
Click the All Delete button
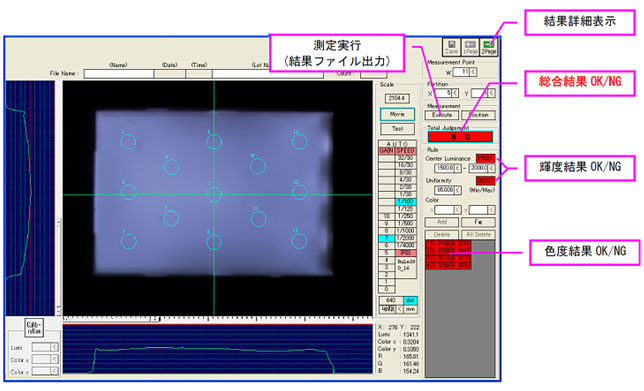(x=478, y=235)
